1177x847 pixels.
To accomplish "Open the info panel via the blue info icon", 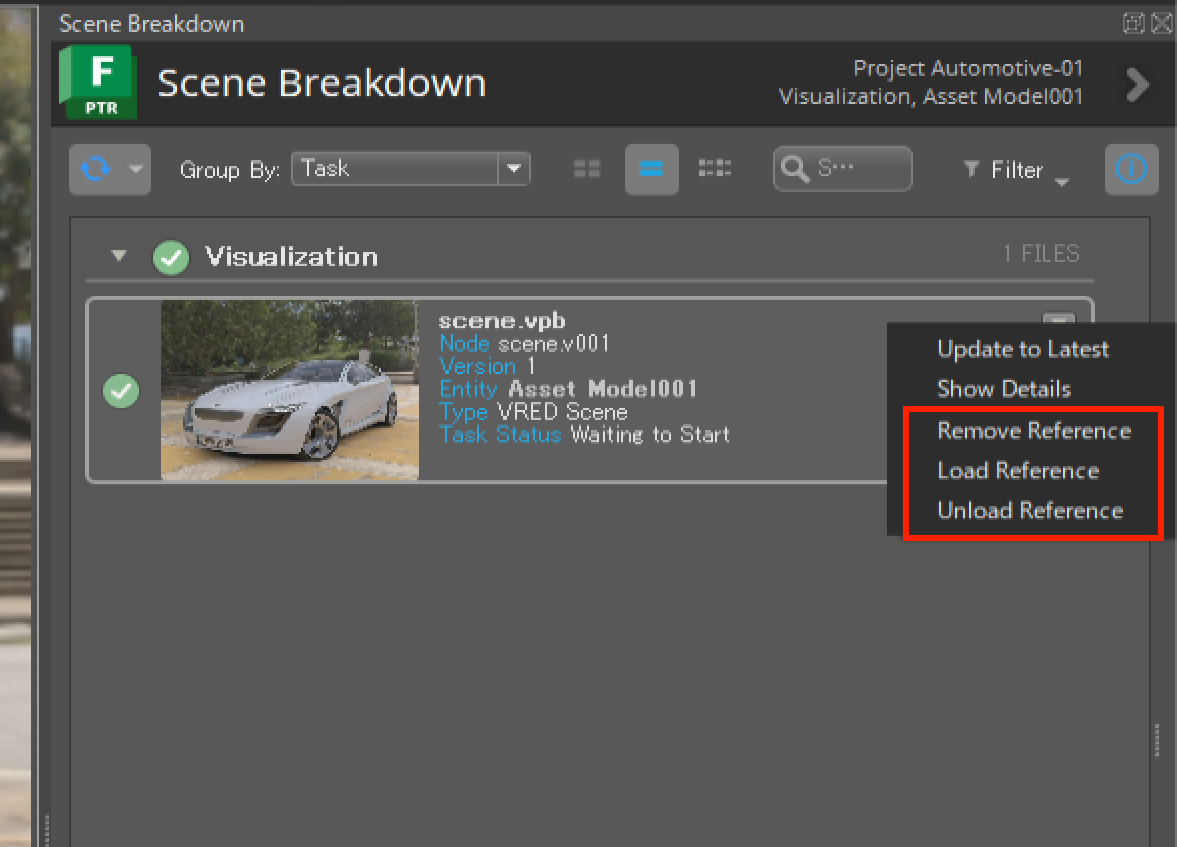I will point(1131,168).
